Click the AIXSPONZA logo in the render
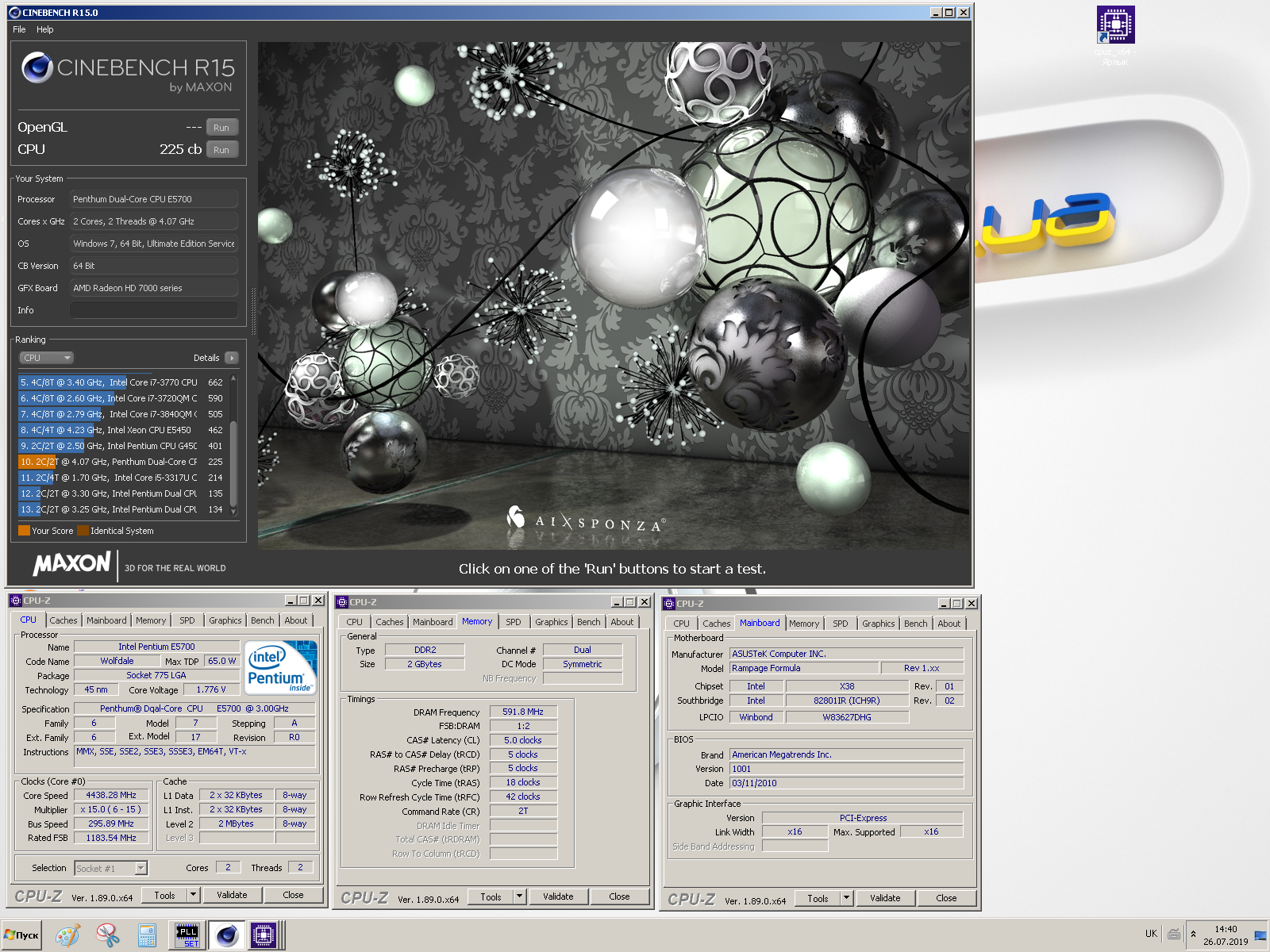Image resolution: width=1270 pixels, height=952 pixels. pos(587,520)
